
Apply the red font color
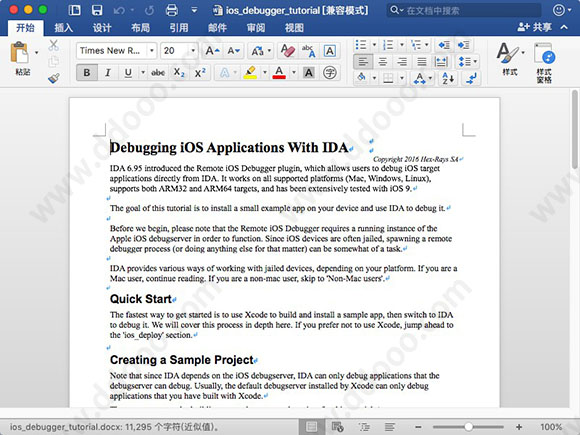point(279,72)
